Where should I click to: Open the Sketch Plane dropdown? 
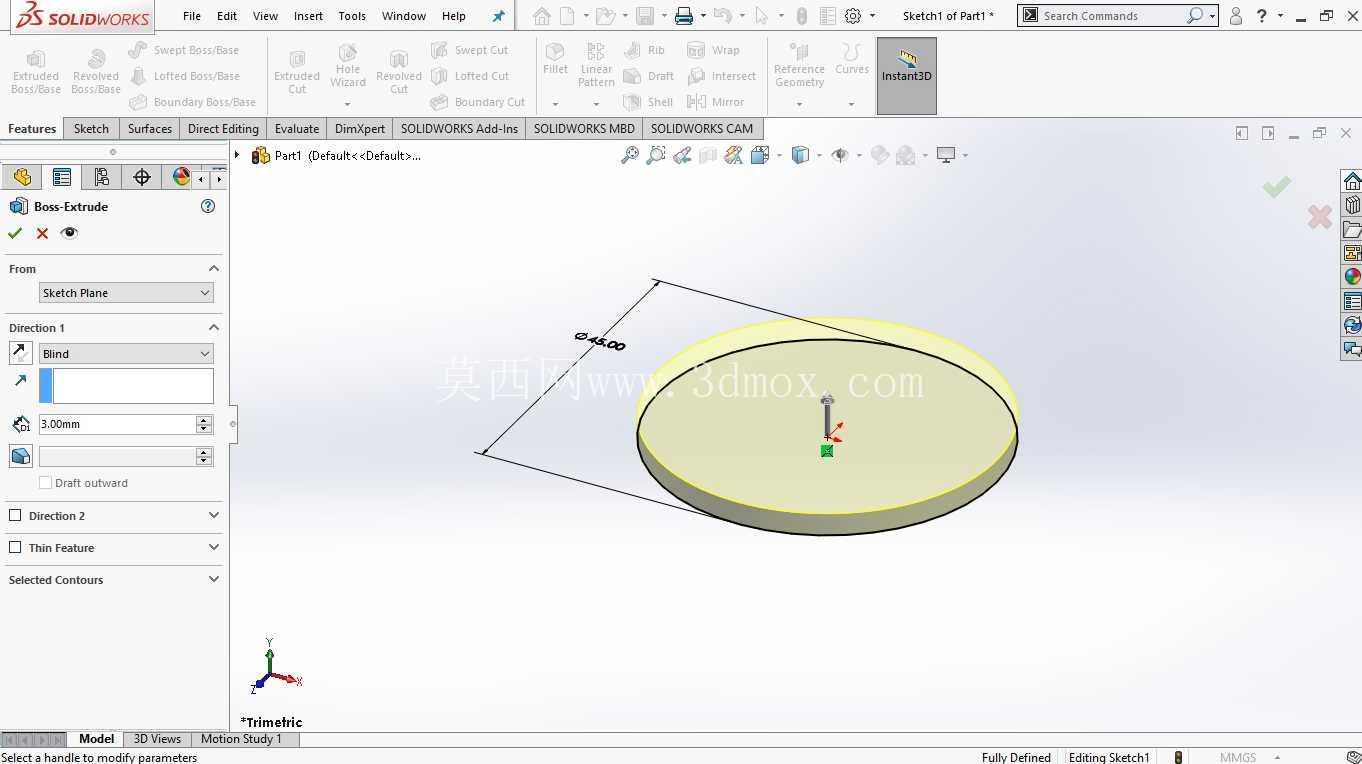126,293
